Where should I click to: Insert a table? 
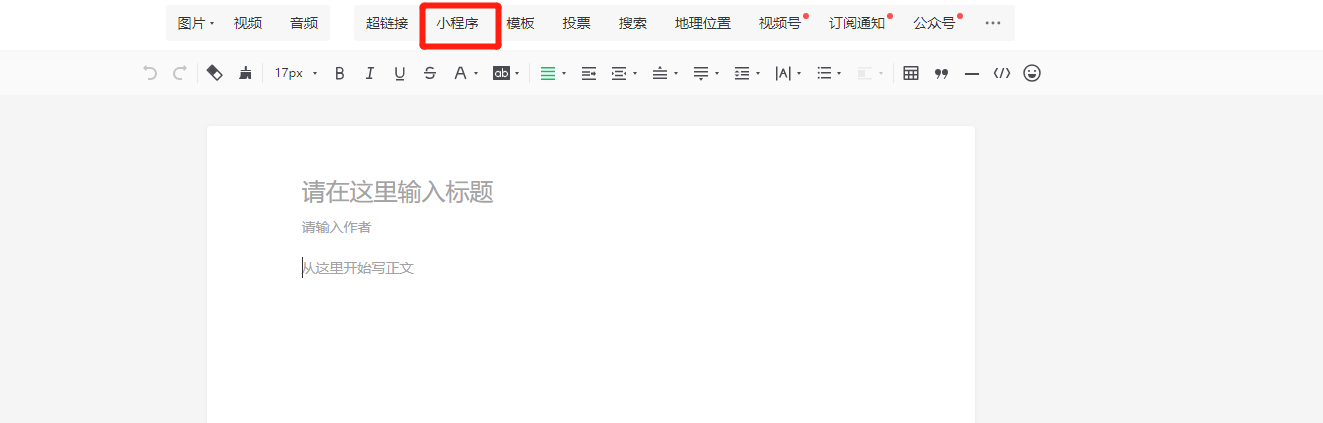(911, 73)
